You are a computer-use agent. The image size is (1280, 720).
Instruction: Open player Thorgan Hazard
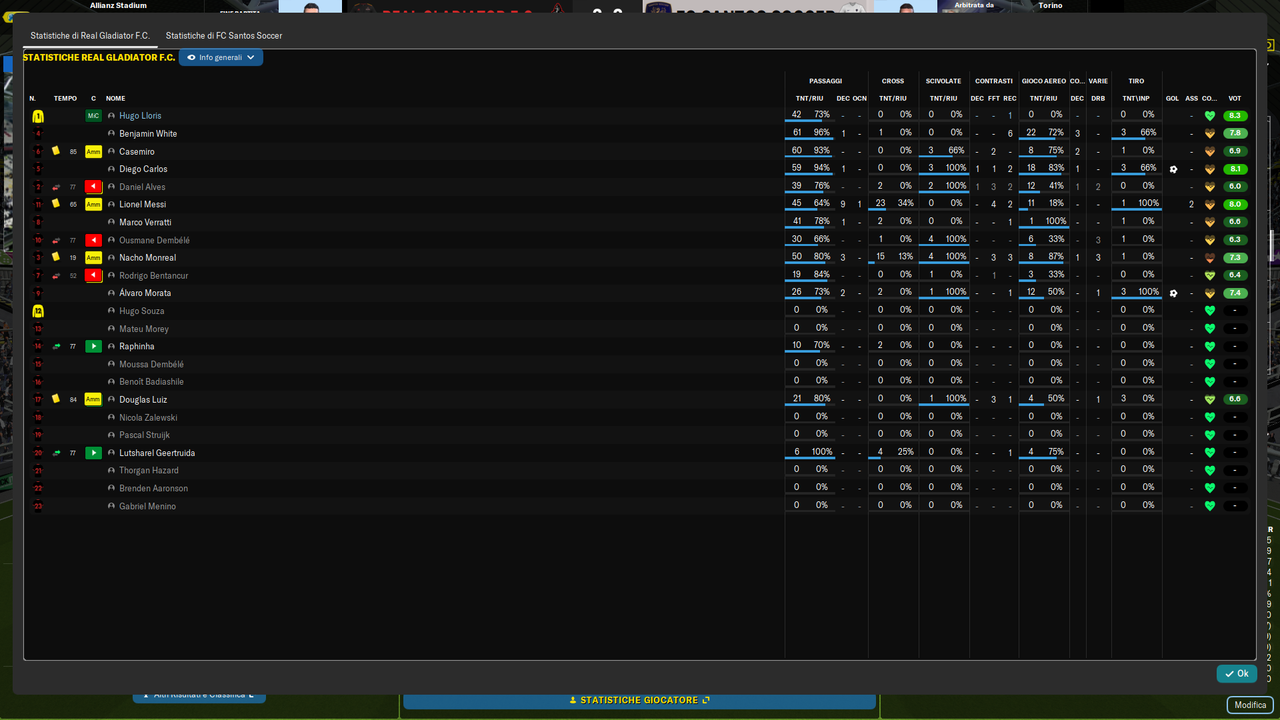(149, 470)
